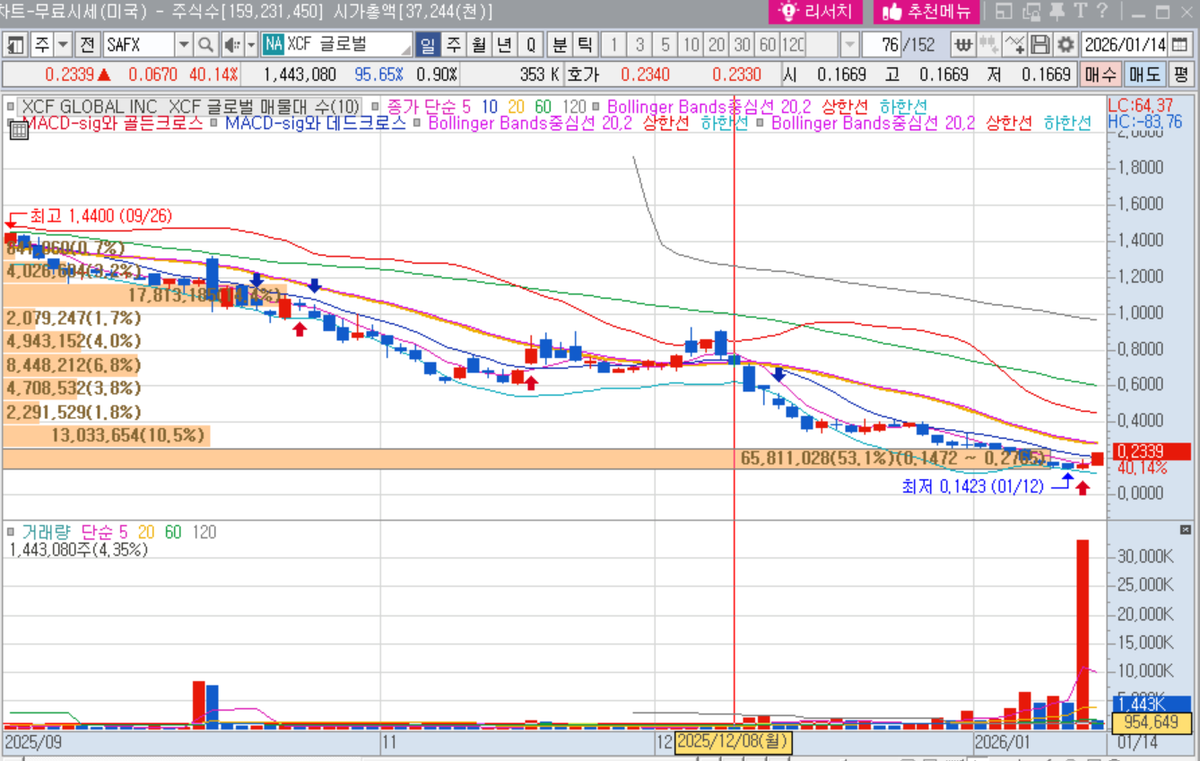Click the 954,649 volume value tag
1200x761 pixels.
pos(1150,722)
